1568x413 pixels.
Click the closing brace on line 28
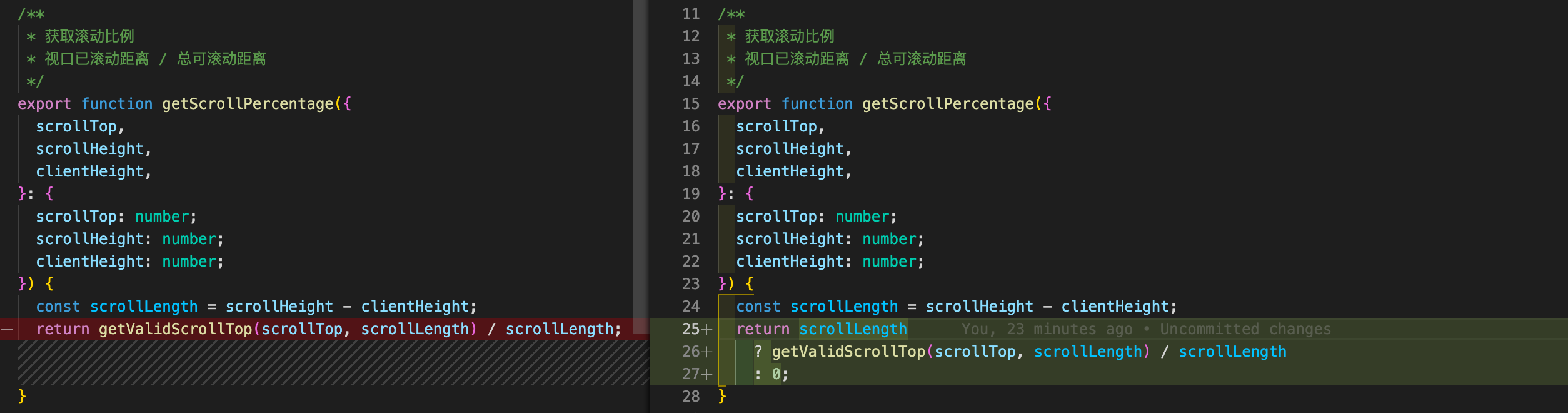click(722, 397)
